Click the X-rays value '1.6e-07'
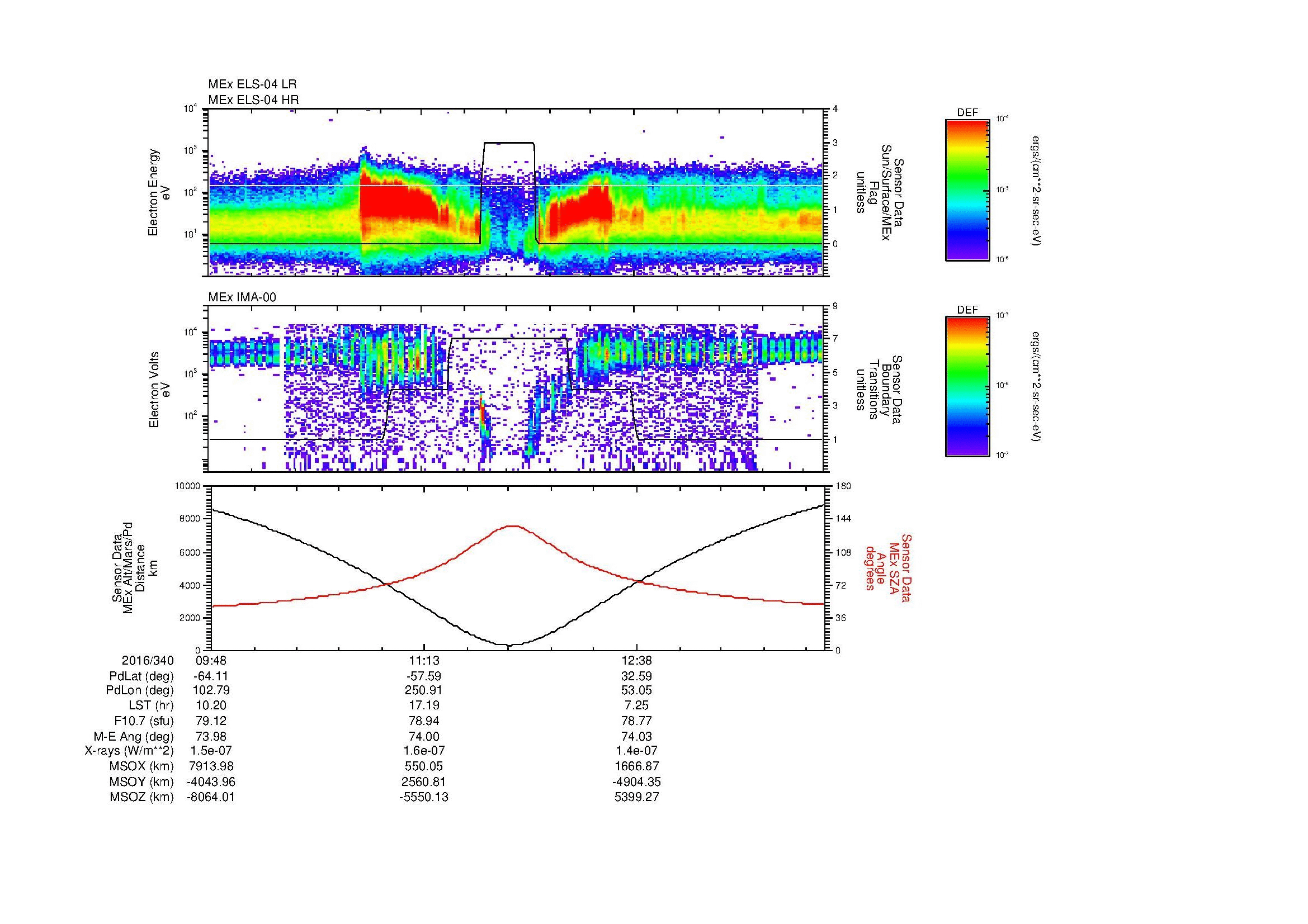The image size is (1308, 924). [424, 751]
